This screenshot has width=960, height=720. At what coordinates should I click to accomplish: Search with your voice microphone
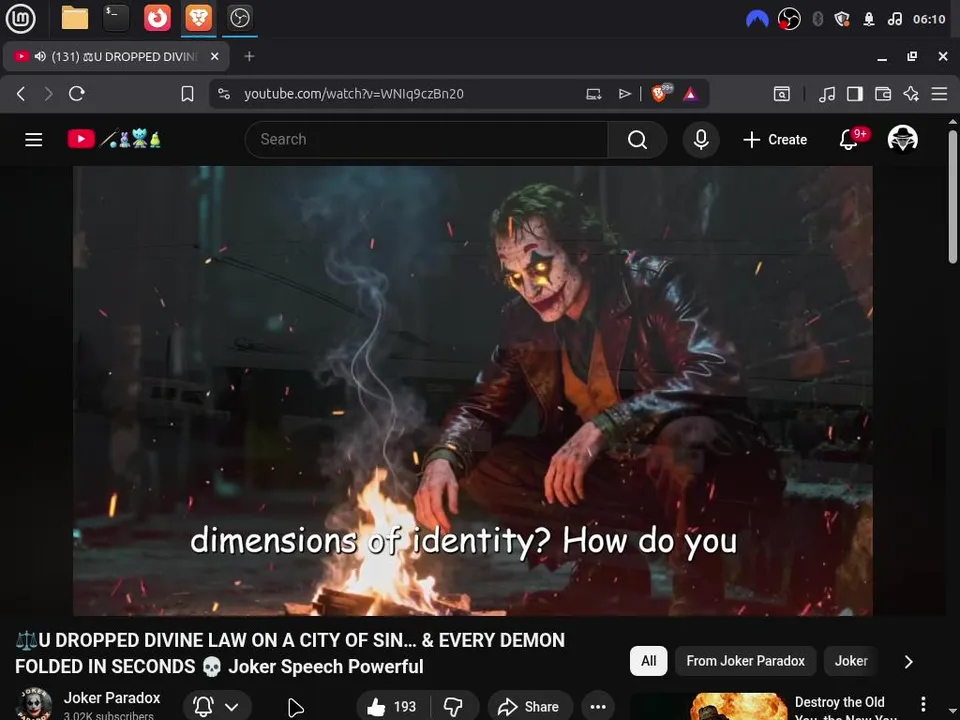pyautogui.click(x=701, y=140)
